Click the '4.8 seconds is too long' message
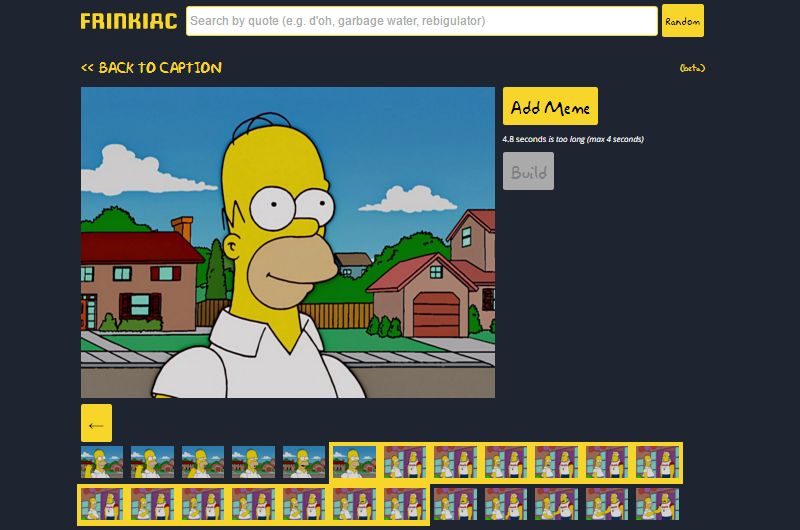The image size is (800, 530). (573, 139)
